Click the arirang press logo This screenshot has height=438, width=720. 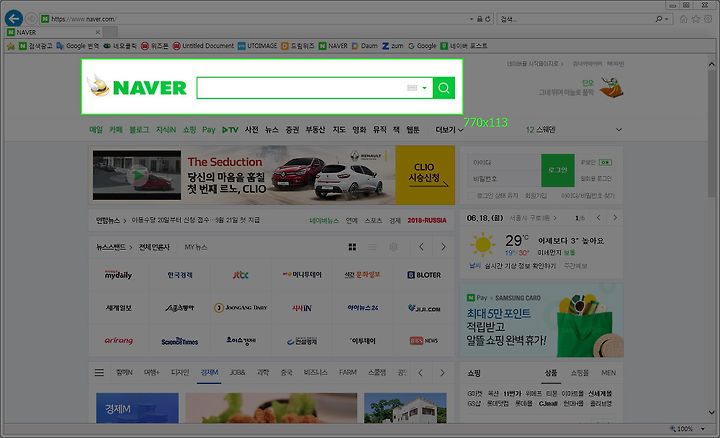click(x=118, y=340)
